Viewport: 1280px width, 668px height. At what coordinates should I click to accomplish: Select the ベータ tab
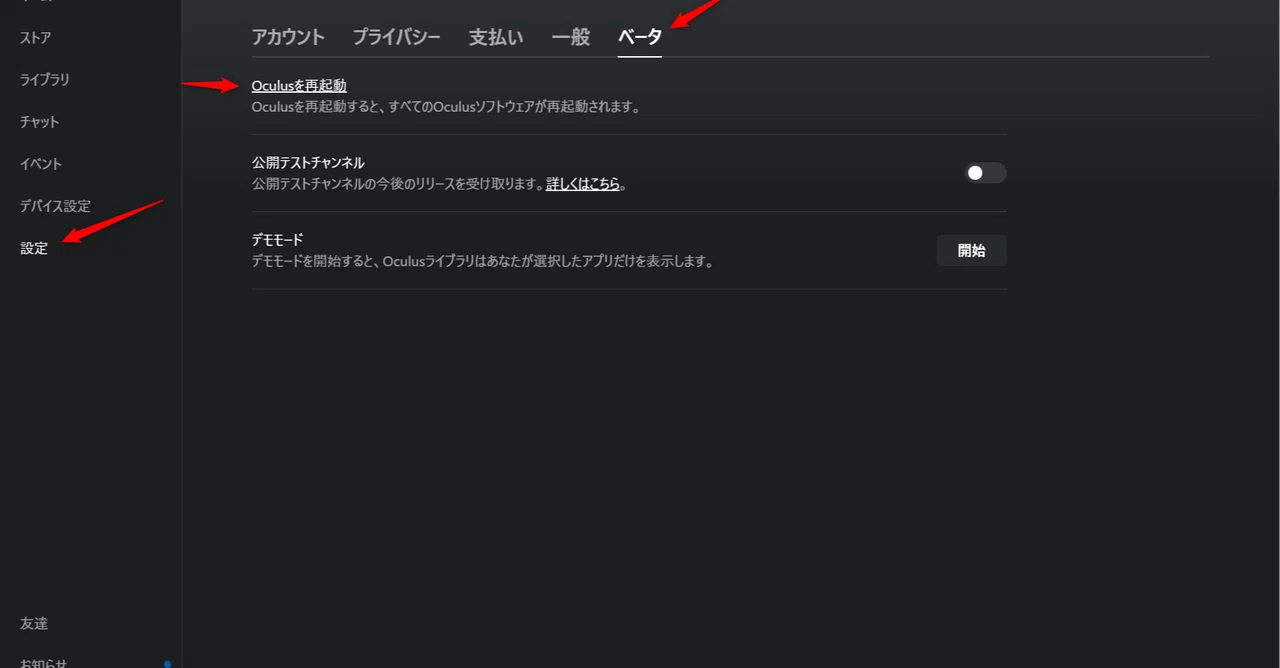point(640,37)
